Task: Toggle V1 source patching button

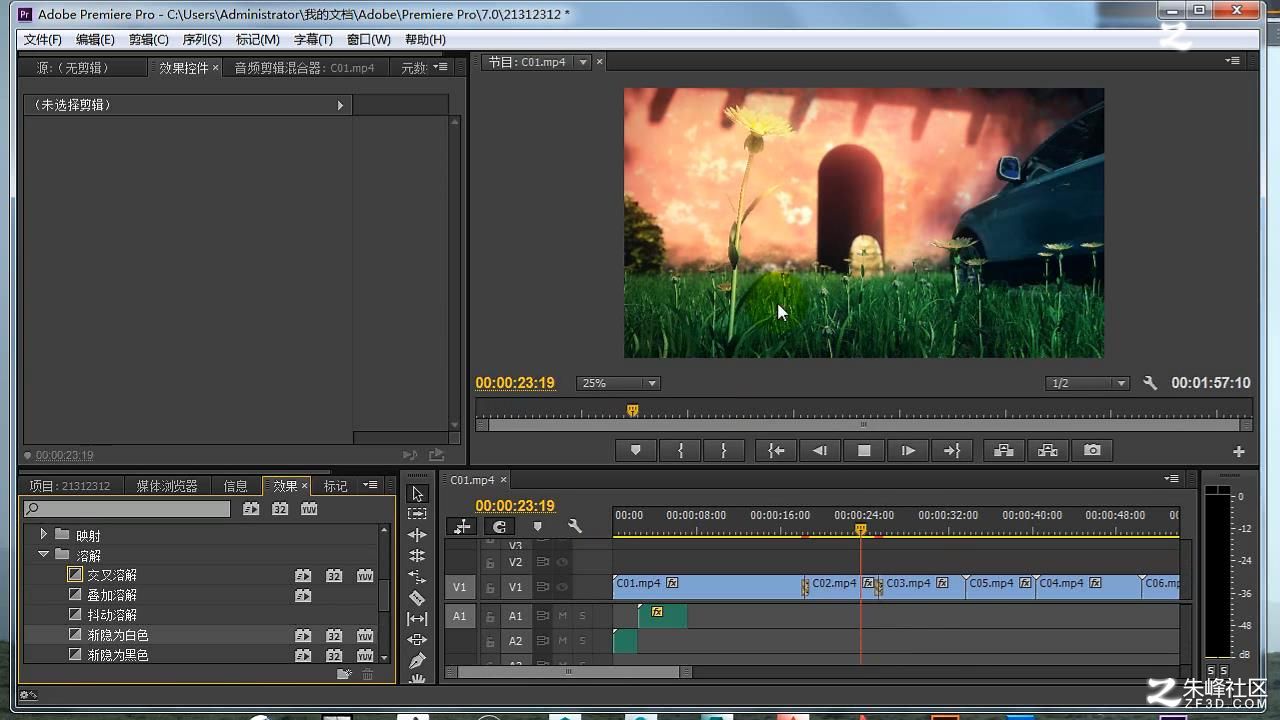Action: point(459,588)
